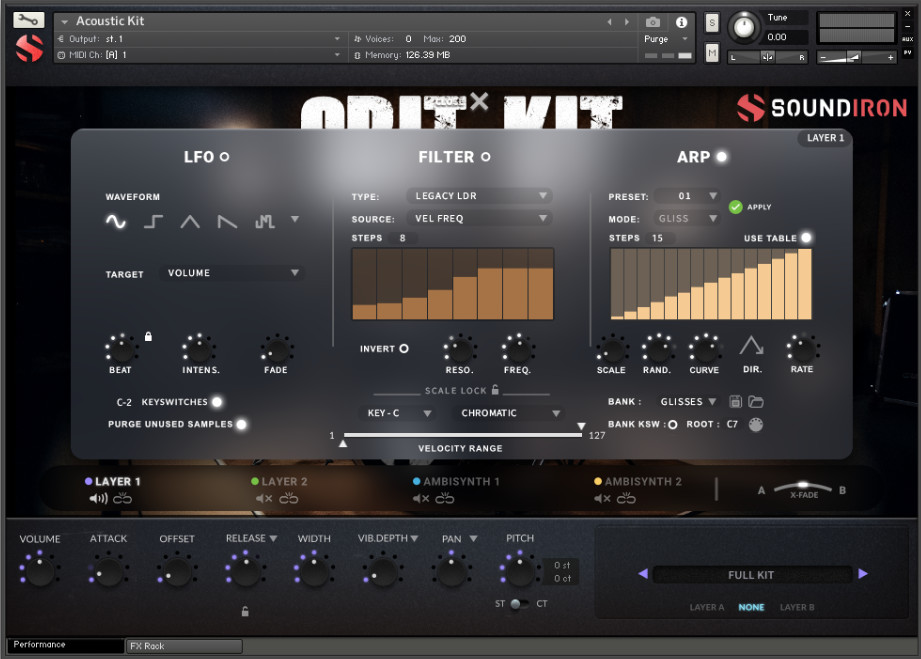Click the Layer 1 link icon
This screenshot has width=921, height=659.
(x=122, y=499)
